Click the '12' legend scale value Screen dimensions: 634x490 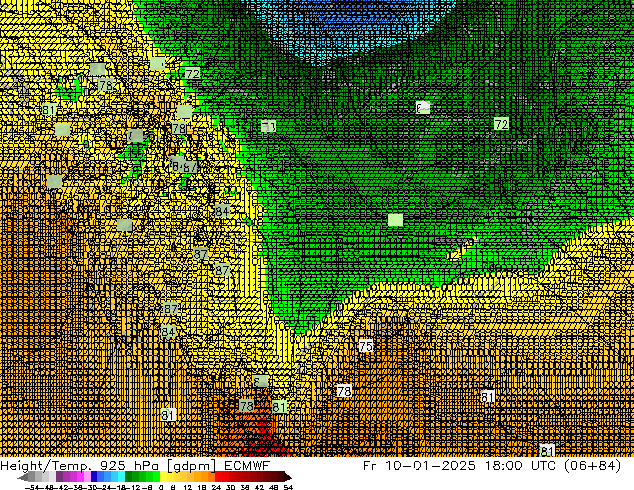(x=188, y=487)
